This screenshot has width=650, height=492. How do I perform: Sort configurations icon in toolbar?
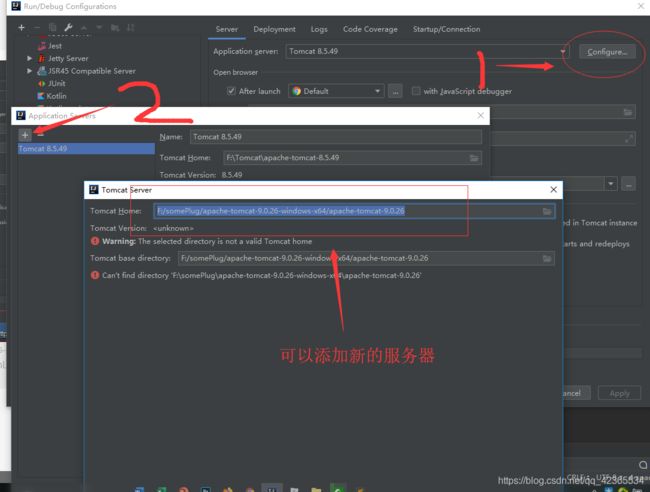[x=131, y=28]
